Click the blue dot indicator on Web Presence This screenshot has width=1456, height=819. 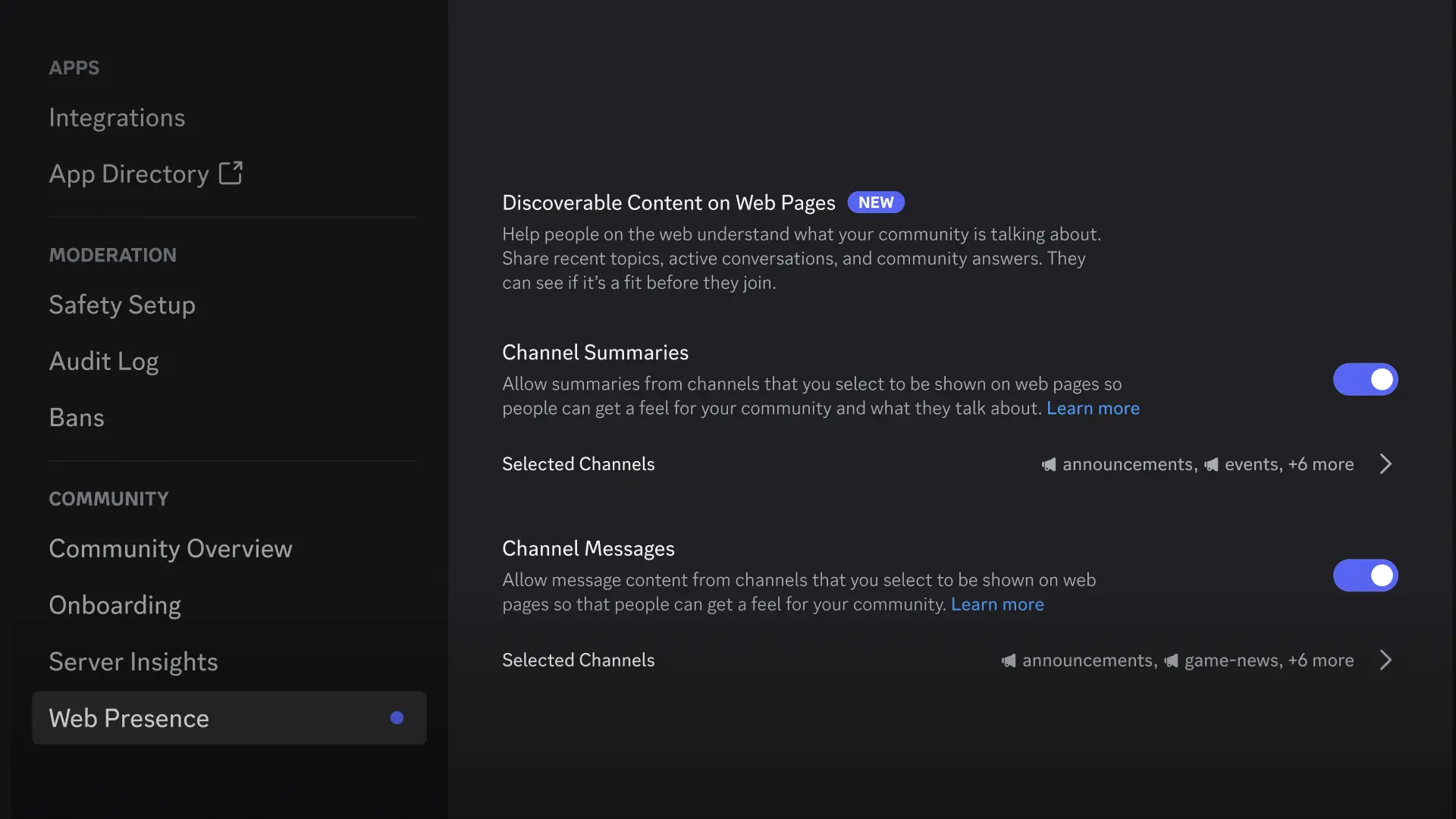[x=397, y=717]
